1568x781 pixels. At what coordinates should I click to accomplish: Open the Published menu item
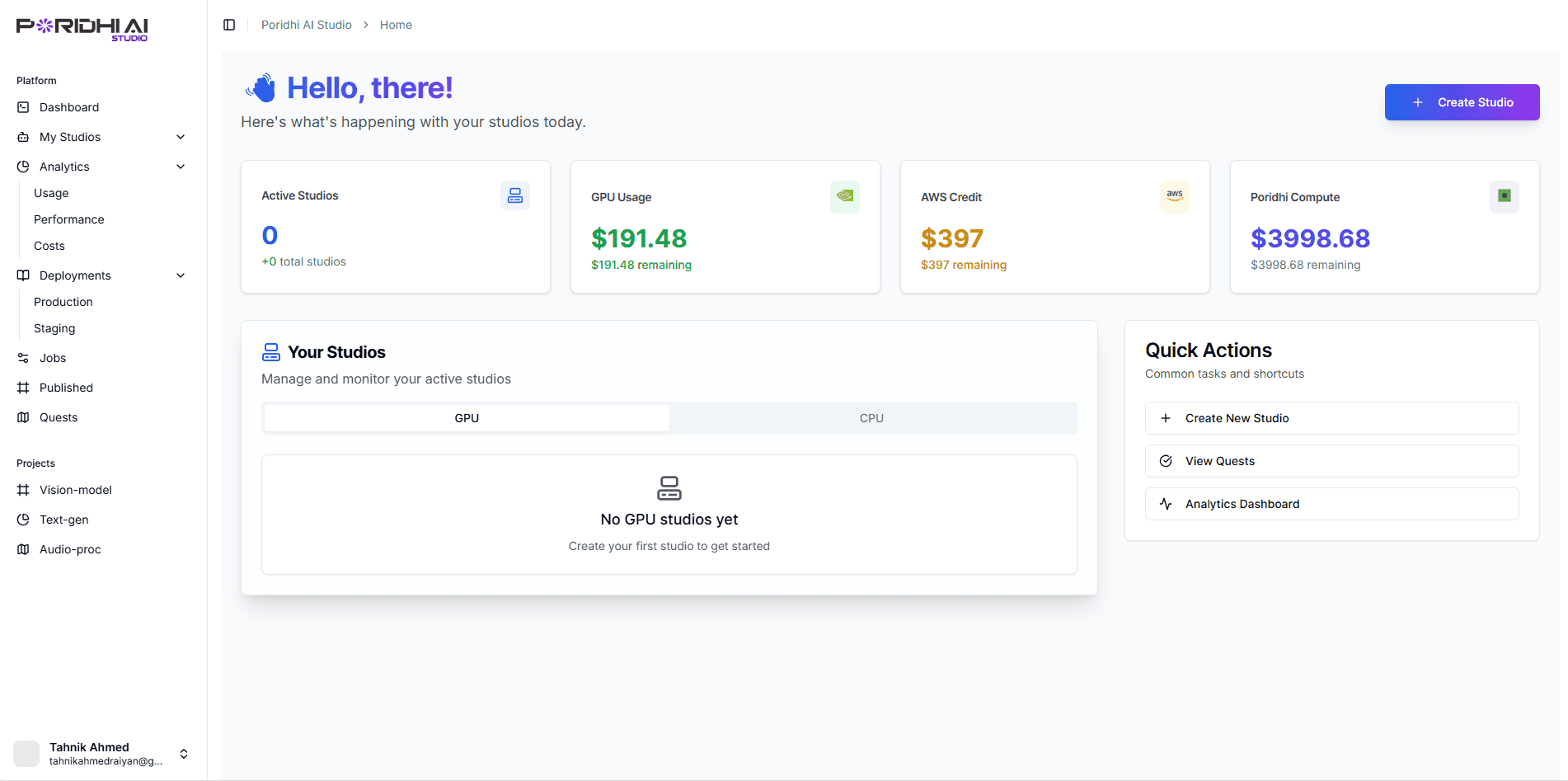click(103, 388)
